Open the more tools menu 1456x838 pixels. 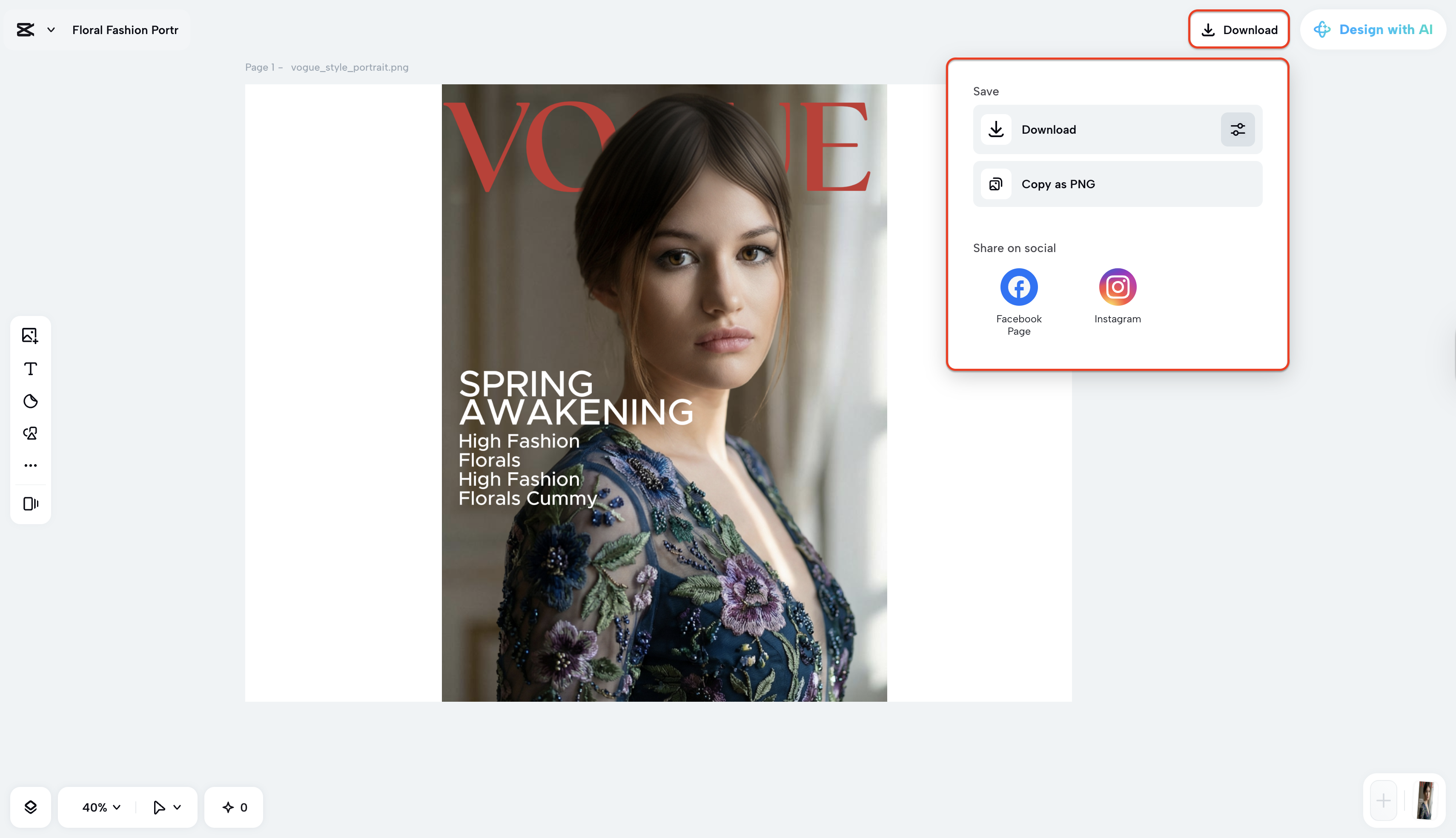point(30,465)
